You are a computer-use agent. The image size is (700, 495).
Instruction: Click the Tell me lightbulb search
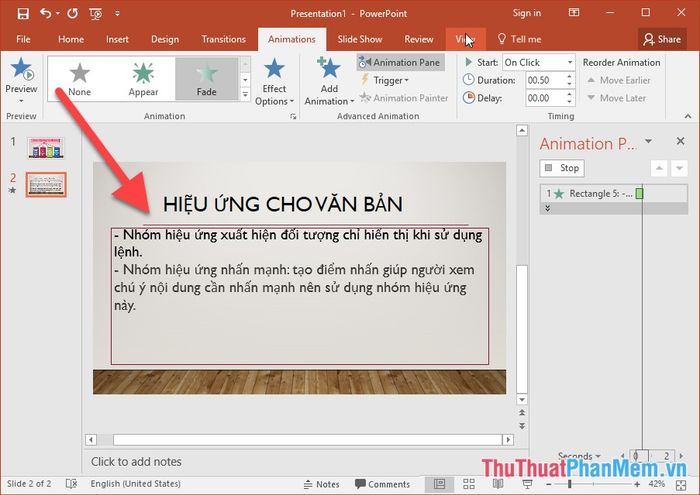click(x=519, y=39)
